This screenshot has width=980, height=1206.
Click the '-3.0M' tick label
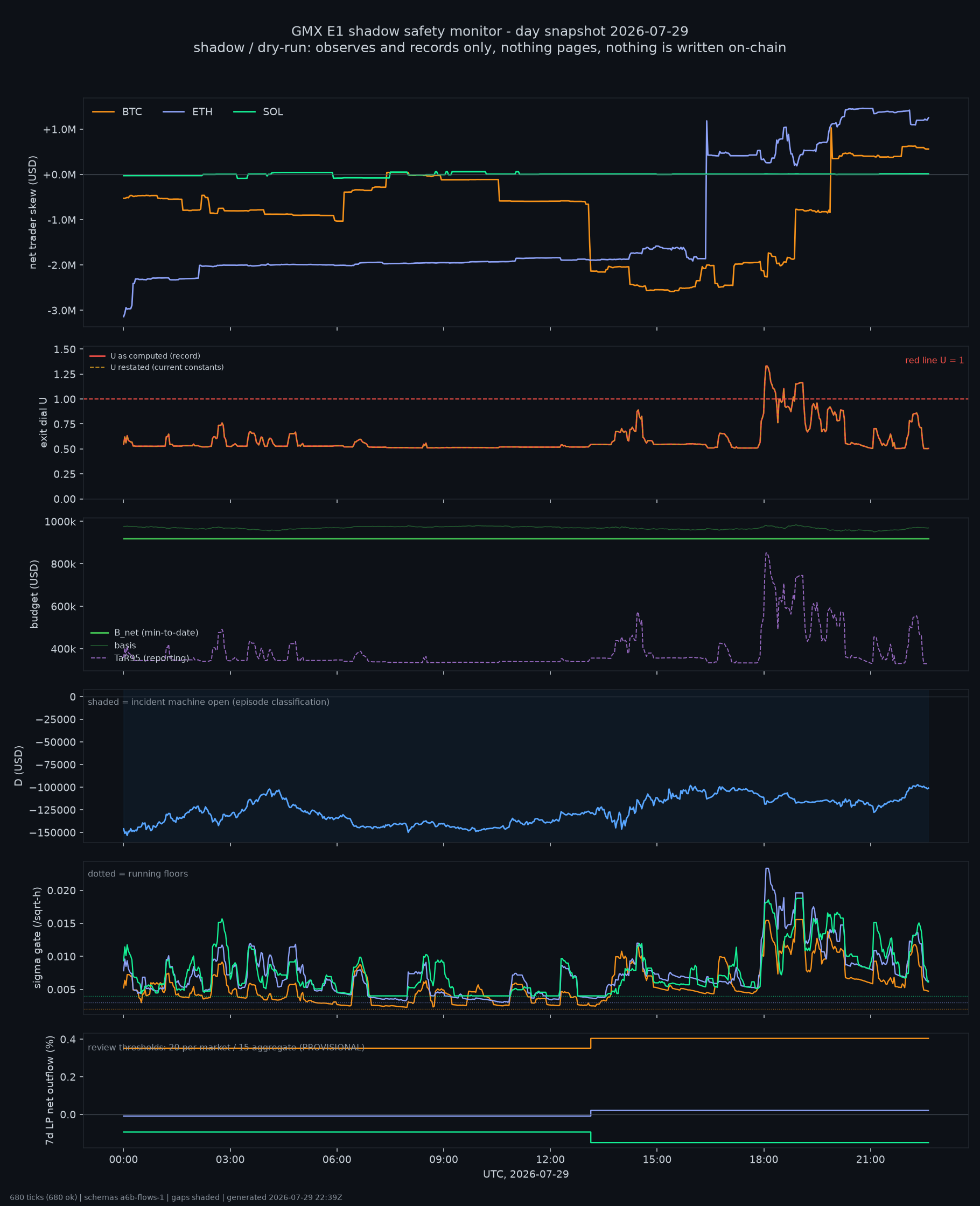(x=61, y=311)
